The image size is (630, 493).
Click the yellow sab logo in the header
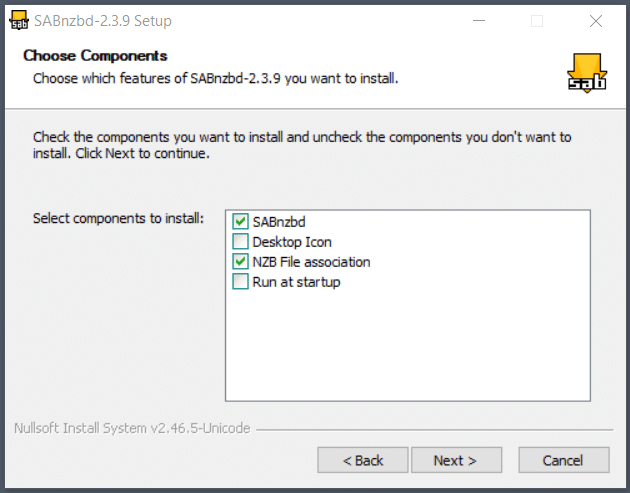(587, 73)
